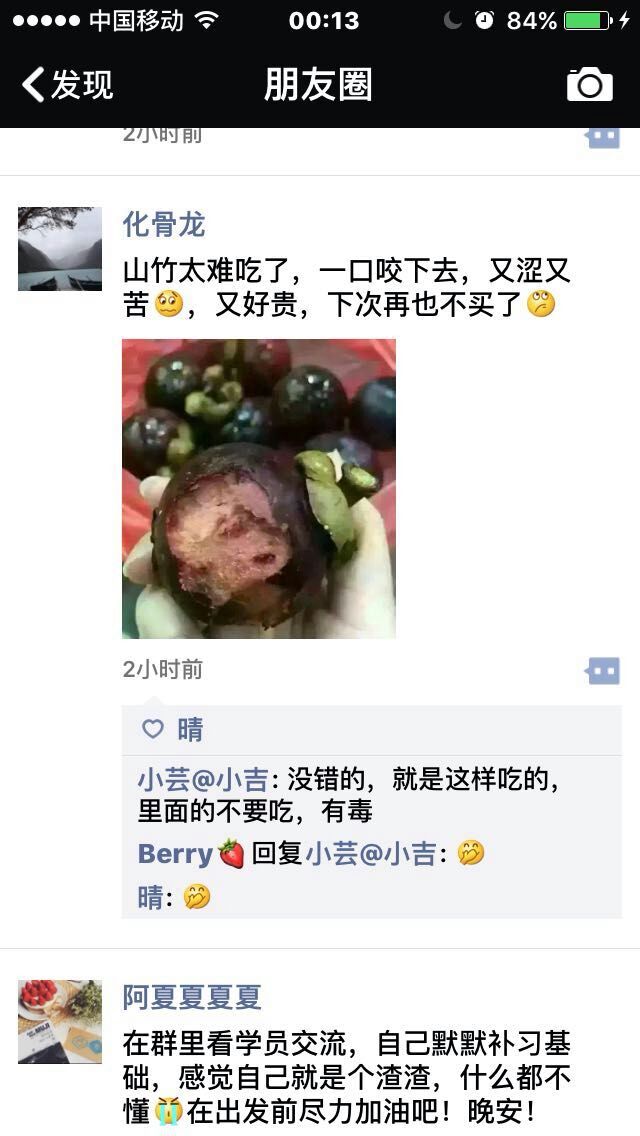Tap the Wi-Fi status bar icon

point(207,20)
